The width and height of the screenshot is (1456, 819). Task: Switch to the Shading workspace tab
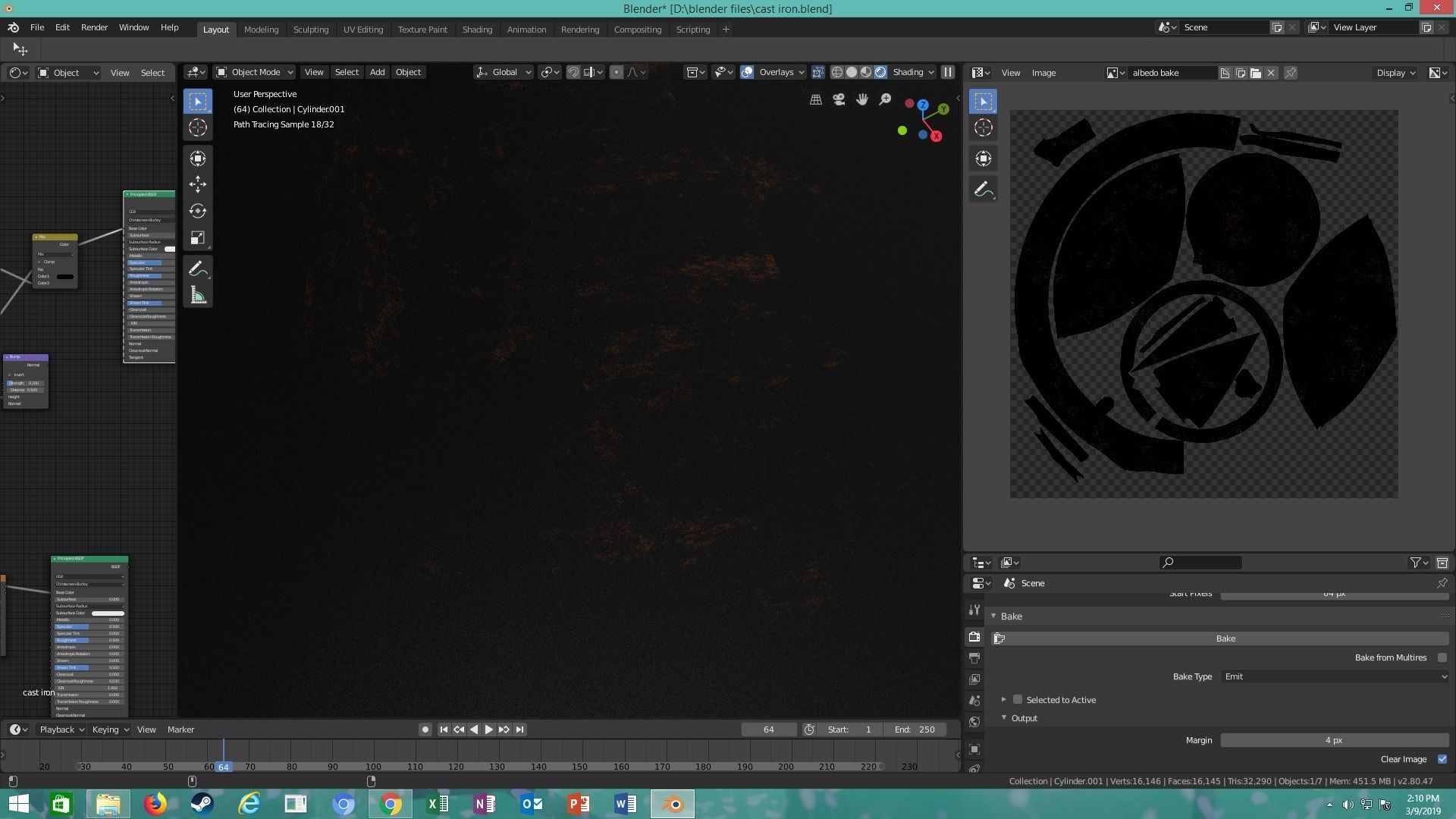[x=477, y=30]
